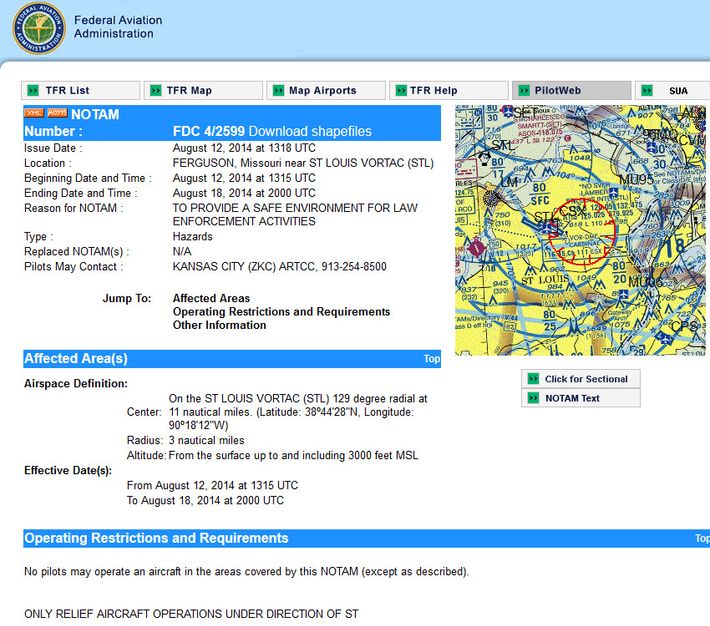Click the green arrow icon on PilotWeb

click(x=524, y=91)
